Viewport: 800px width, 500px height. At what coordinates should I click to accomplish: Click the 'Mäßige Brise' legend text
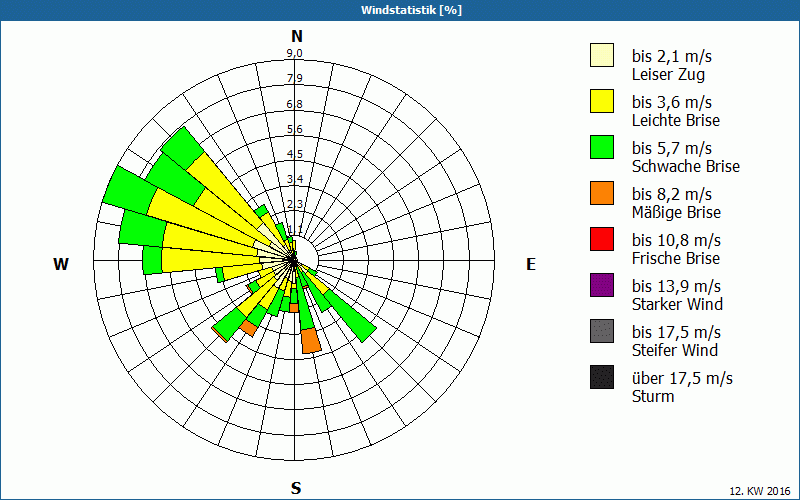coord(677,212)
